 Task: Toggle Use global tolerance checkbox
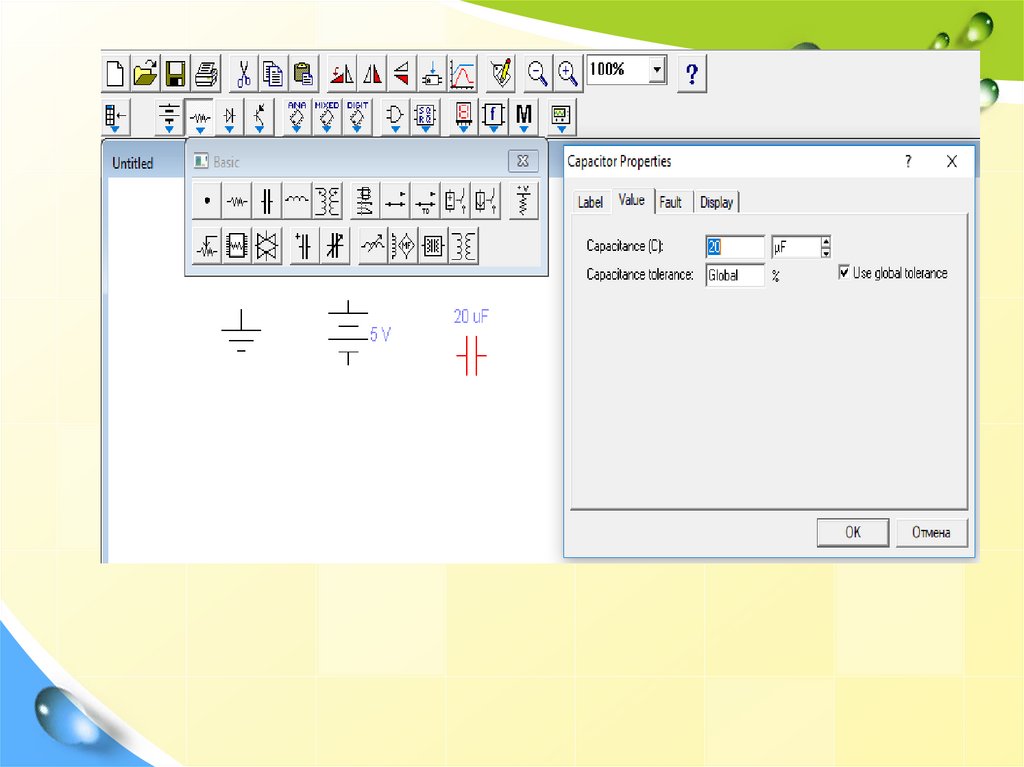click(x=845, y=272)
